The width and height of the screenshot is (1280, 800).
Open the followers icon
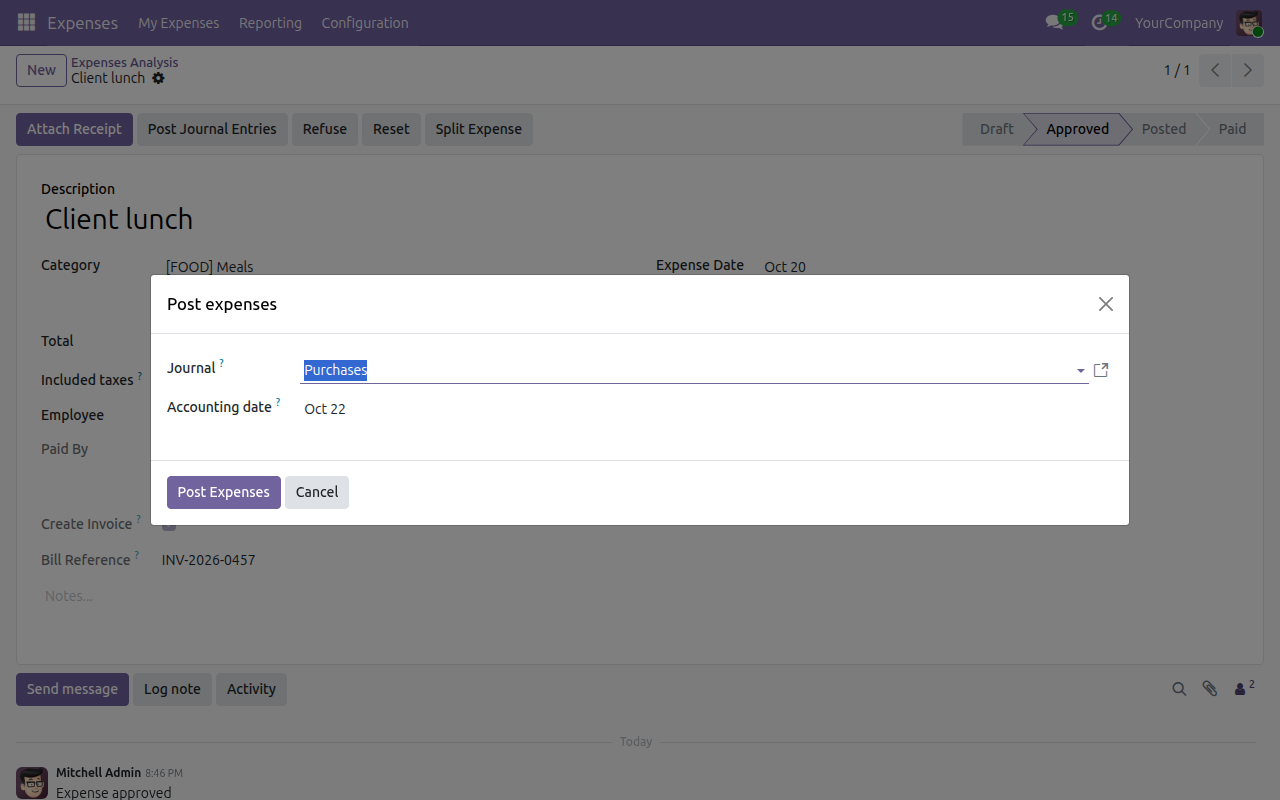coord(1244,688)
